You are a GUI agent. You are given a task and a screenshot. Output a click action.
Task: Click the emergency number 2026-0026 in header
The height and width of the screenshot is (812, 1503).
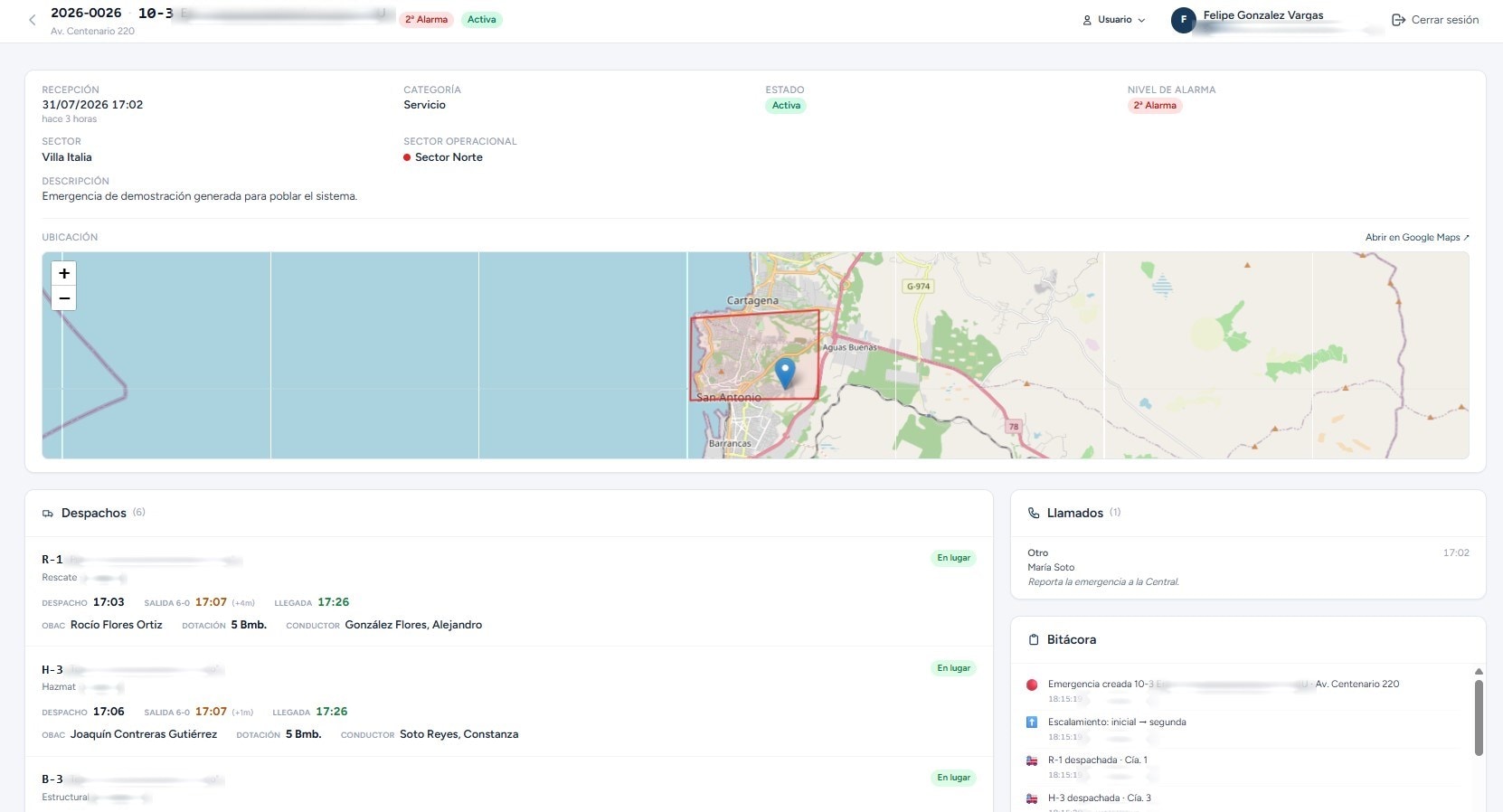click(86, 13)
